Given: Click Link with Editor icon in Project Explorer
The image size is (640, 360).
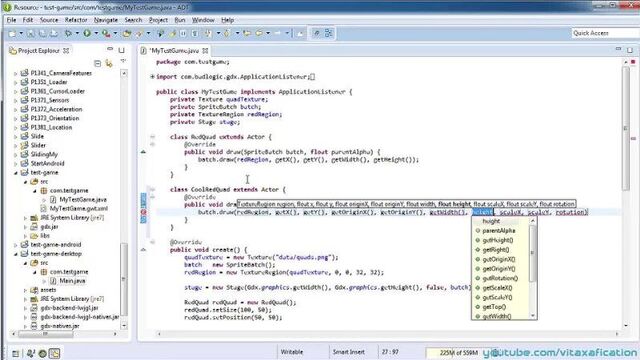Looking at the screenshot, I should point(109,63).
